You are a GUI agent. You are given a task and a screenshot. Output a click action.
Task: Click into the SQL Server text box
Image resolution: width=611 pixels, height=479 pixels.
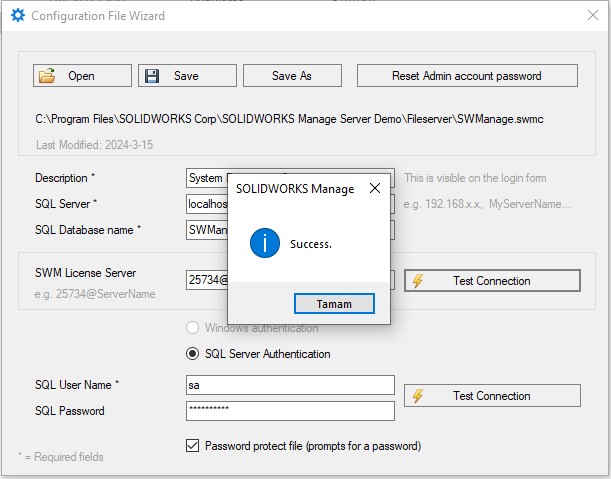click(x=205, y=204)
